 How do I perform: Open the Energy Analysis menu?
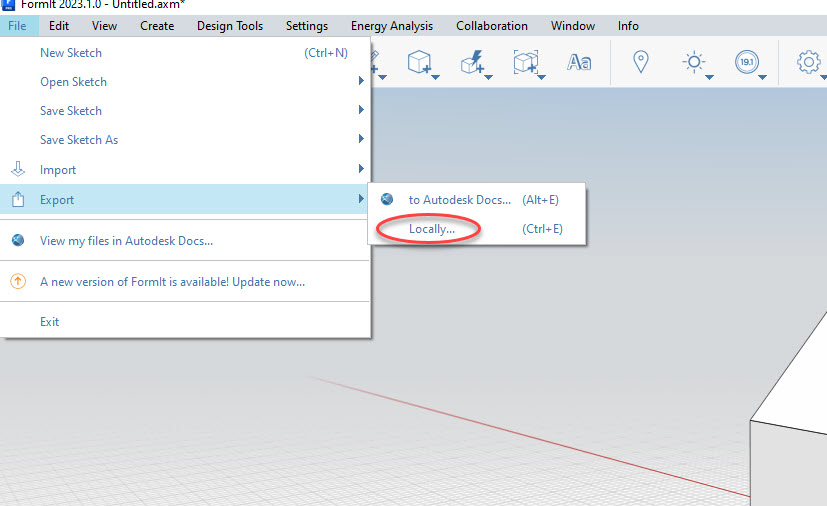coord(392,26)
